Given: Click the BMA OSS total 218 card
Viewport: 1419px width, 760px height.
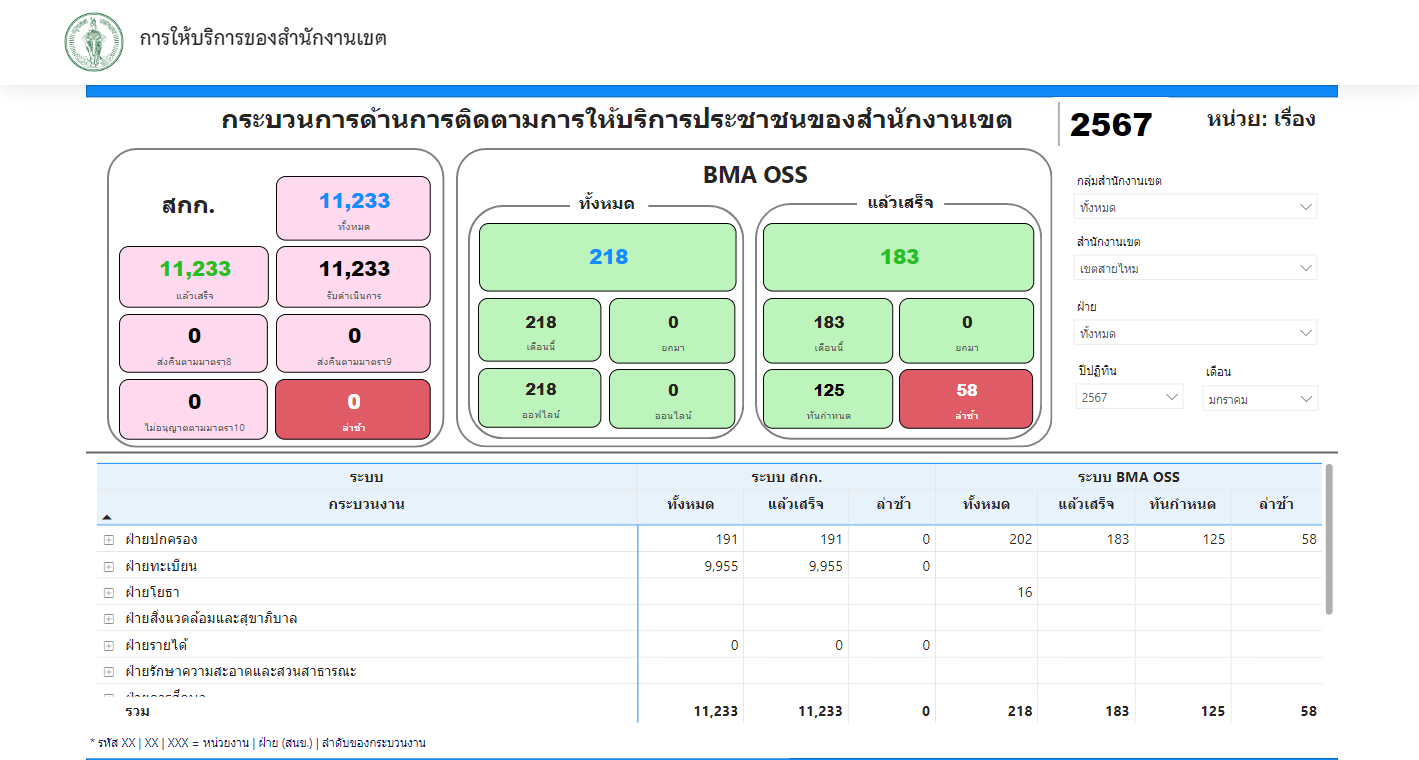Looking at the screenshot, I should 608,257.
